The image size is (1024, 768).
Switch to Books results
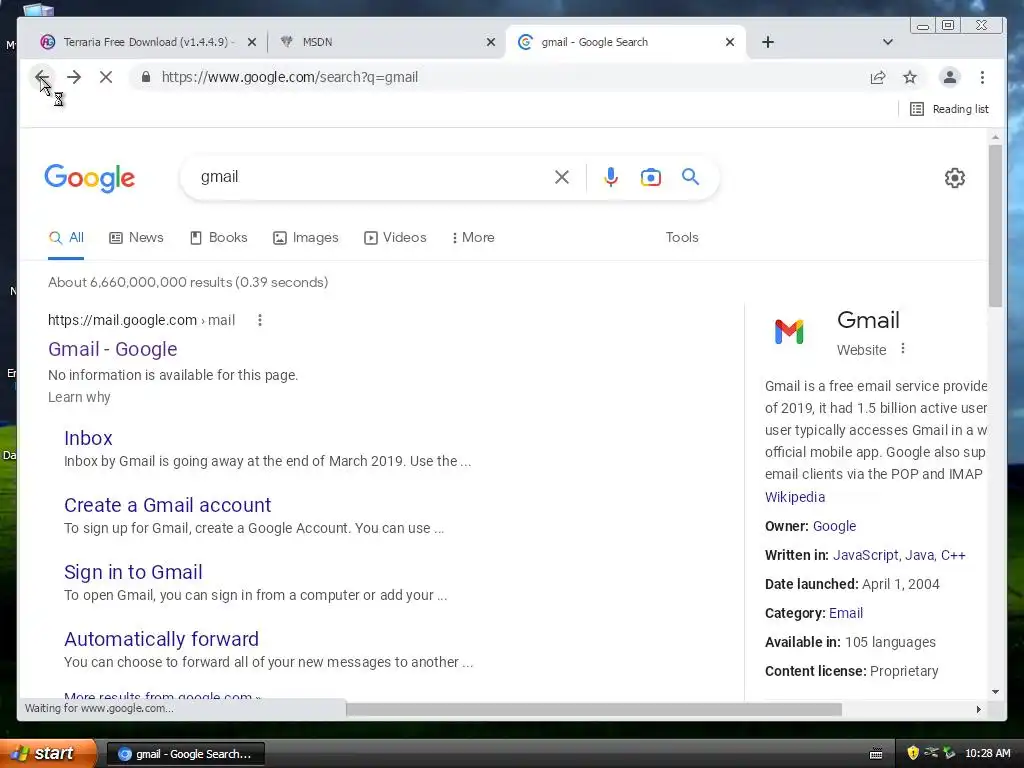pos(219,238)
